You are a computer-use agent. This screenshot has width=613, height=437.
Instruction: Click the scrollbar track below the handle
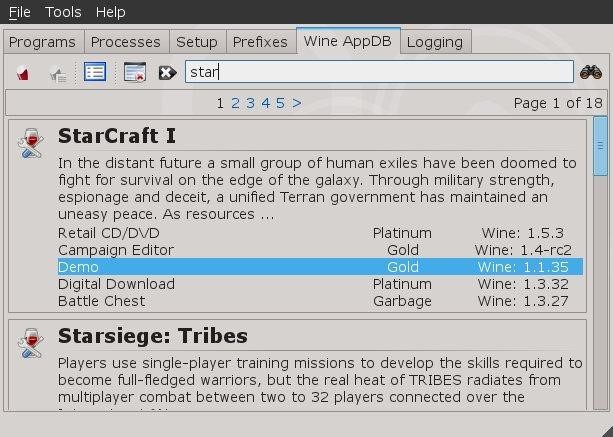600,292
